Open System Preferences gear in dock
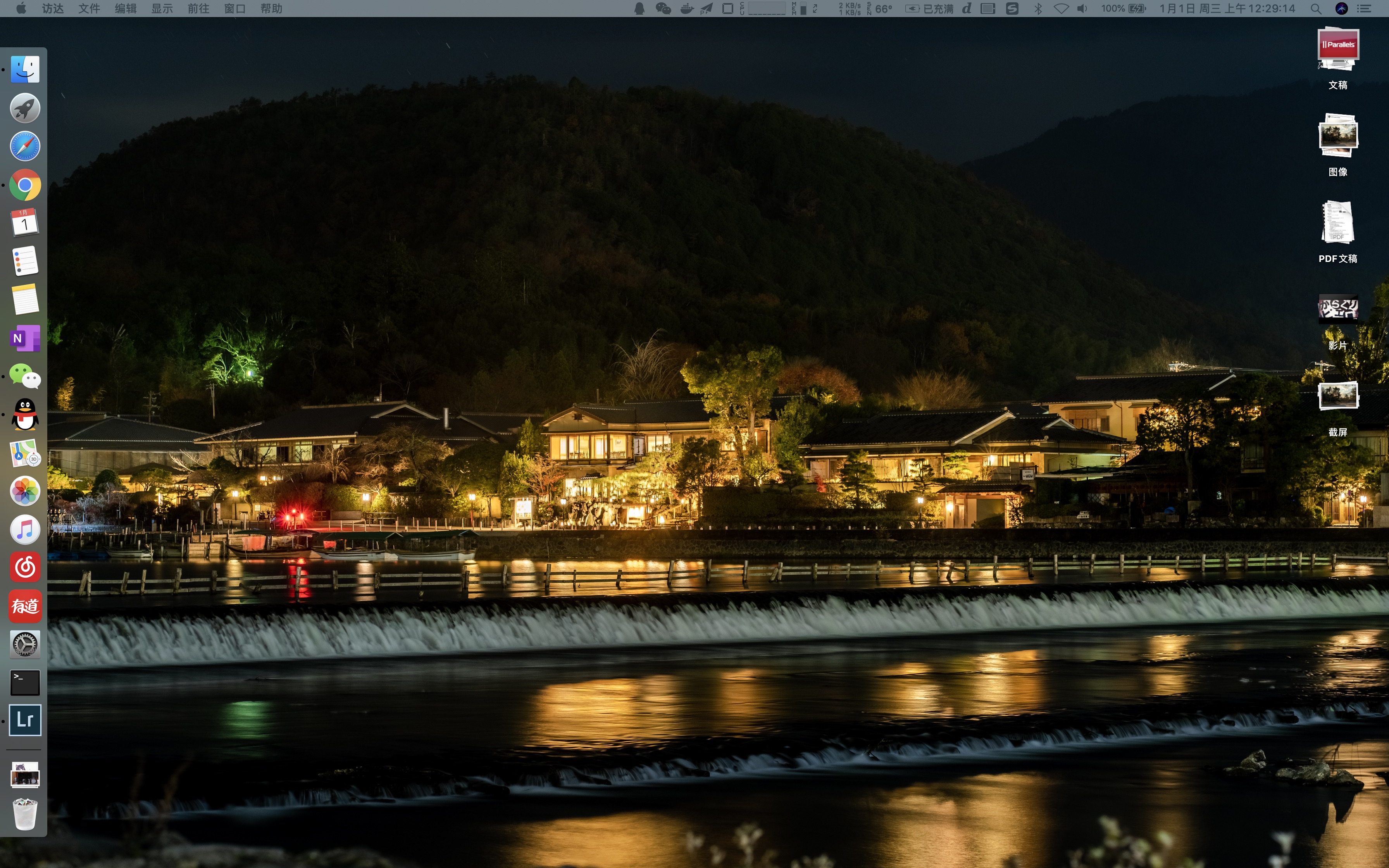 click(x=25, y=644)
